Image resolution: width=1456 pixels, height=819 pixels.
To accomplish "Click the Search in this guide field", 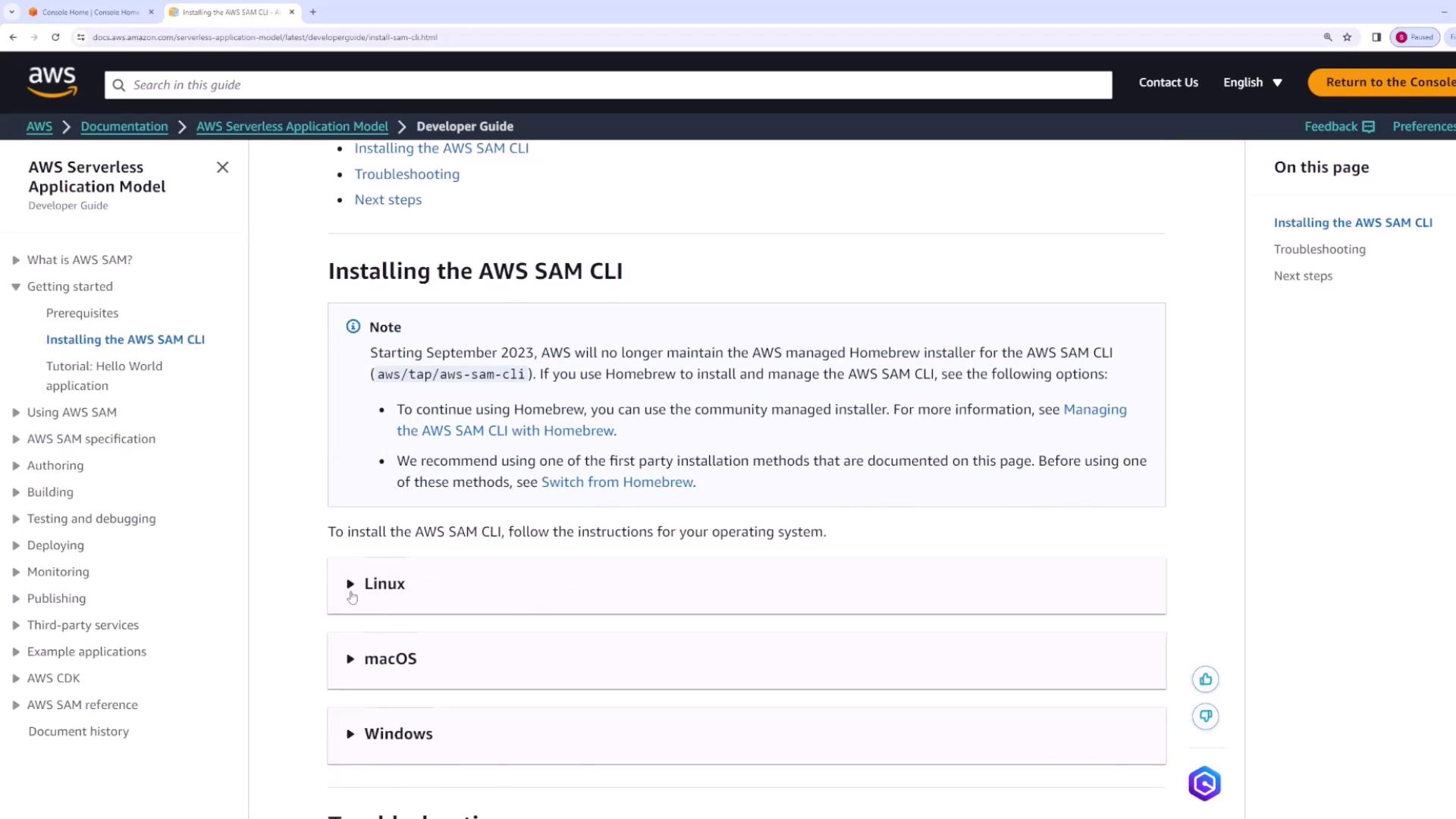I will click(x=607, y=85).
